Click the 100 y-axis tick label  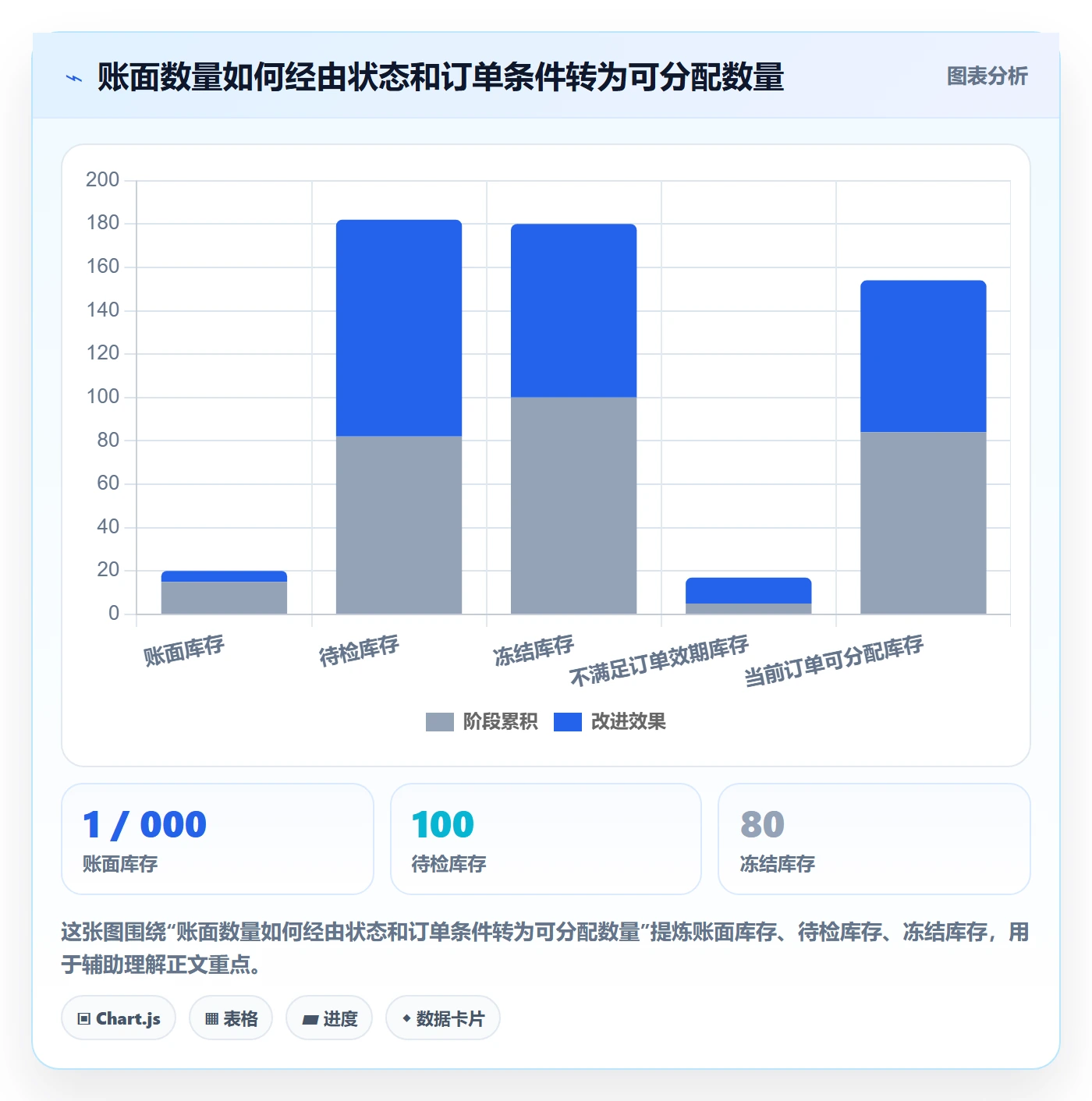pyautogui.click(x=102, y=397)
